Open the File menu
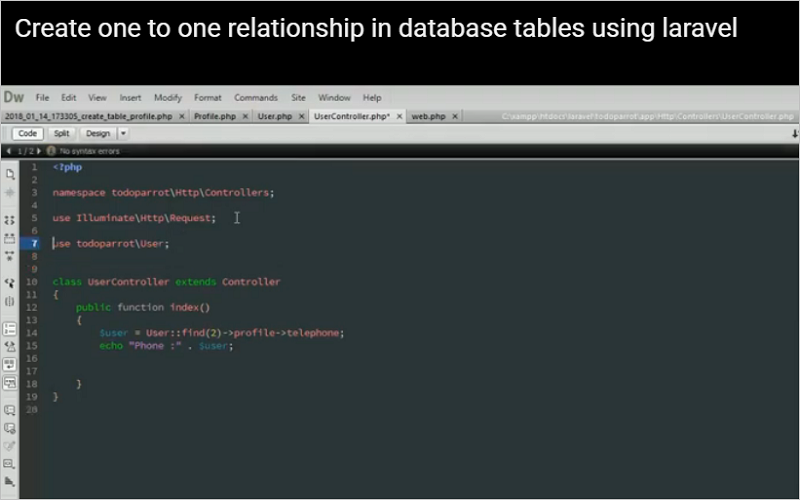This screenshot has height=500, width=800. (42, 97)
